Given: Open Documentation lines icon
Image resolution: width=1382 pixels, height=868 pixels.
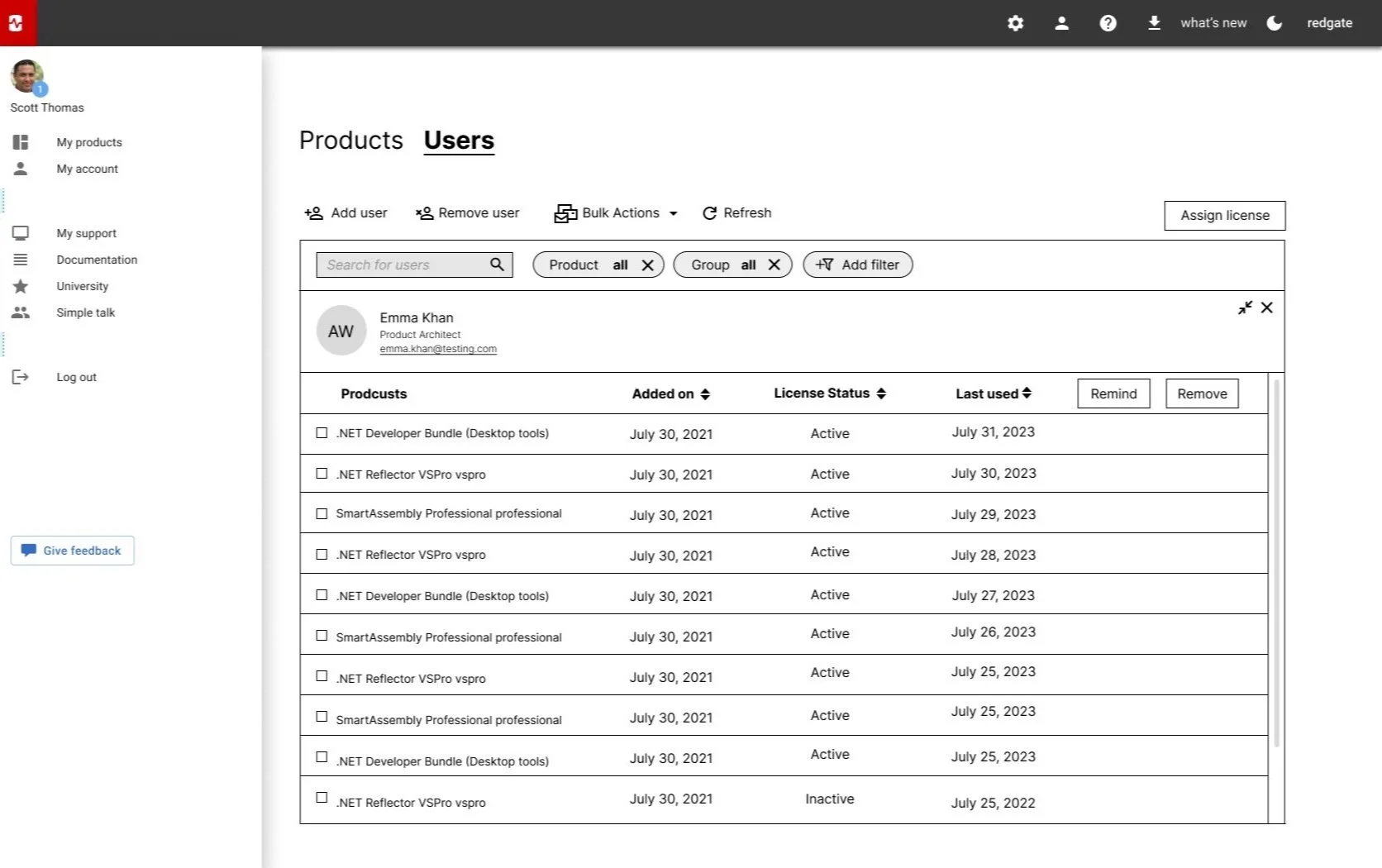Looking at the screenshot, I should (x=21, y=260).
